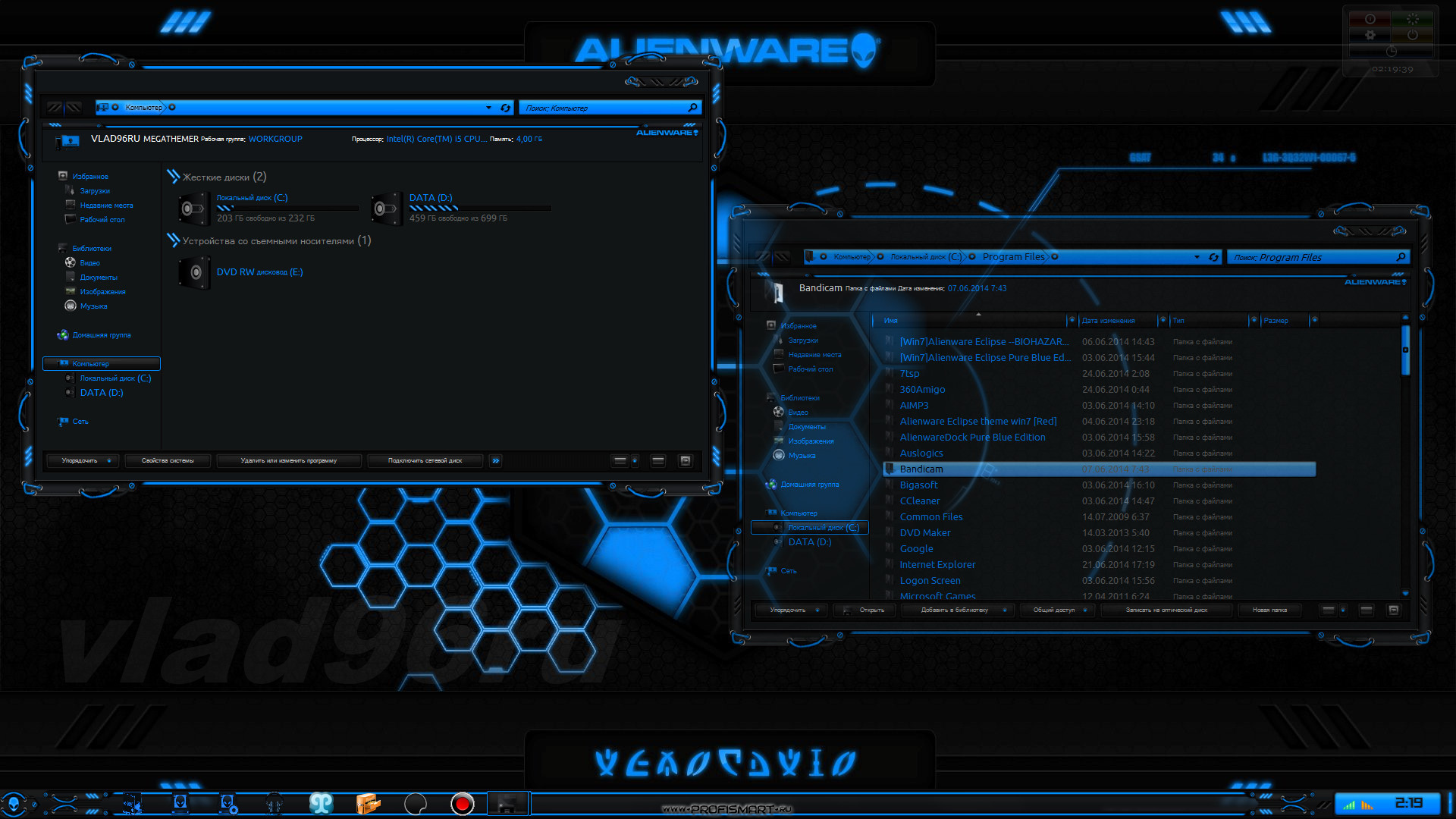Select the CCleaner folder

pyautogui.click(x=919, y=500)
